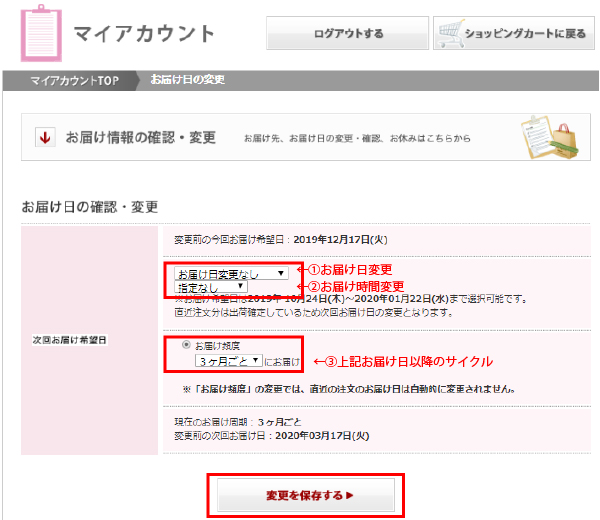The height and width of the screenshot is (520, 600).
Task: Click the お届け情報の確認・変更 banner title
Action: point(140,137)
